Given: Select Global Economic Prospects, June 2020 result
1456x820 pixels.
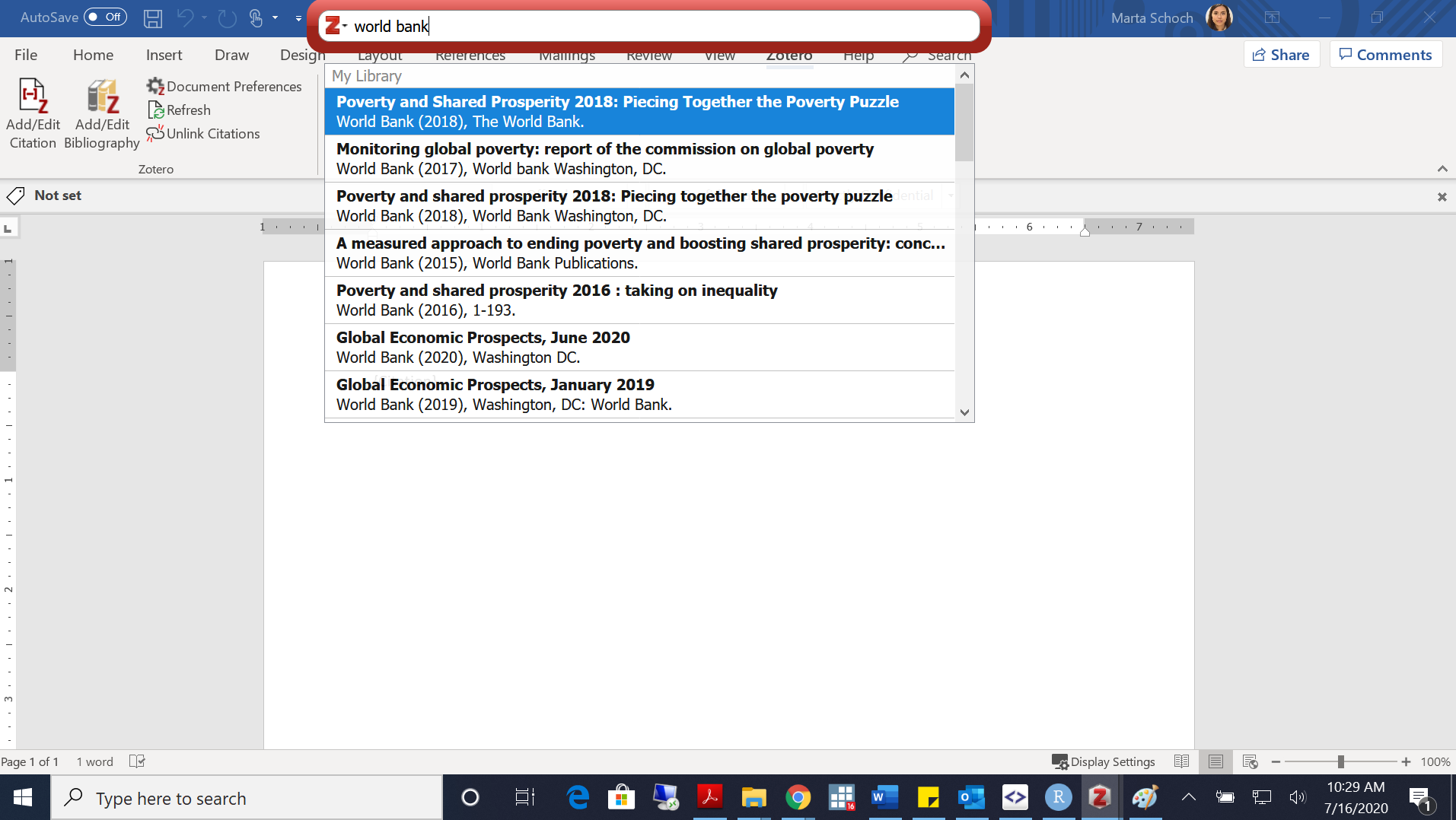Looking at the screenshot, I should click(639, 348).
